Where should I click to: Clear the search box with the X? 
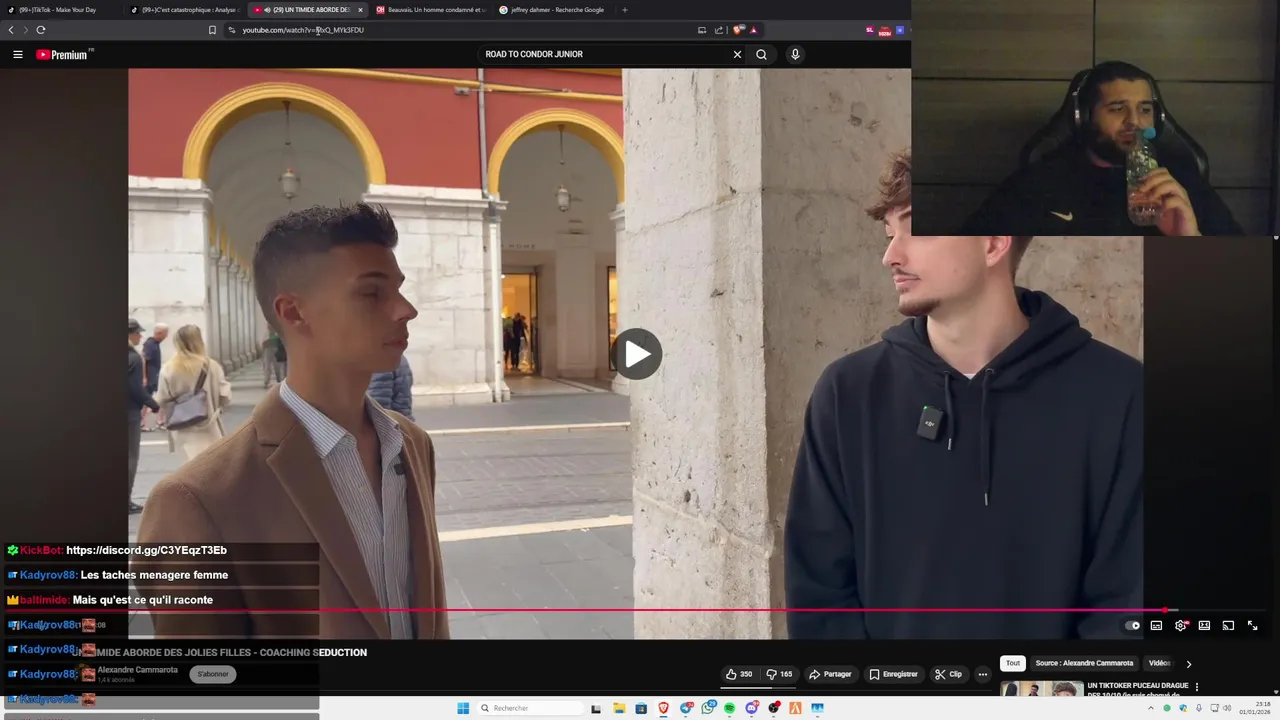tap(737, 55)
